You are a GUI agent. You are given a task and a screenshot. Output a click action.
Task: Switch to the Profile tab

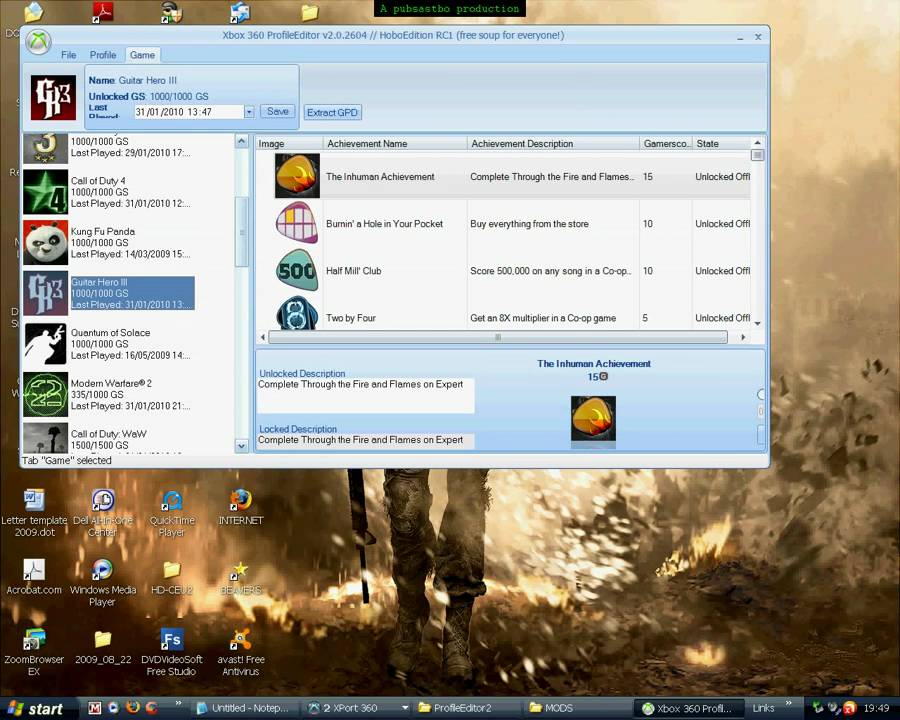(103, 55)
